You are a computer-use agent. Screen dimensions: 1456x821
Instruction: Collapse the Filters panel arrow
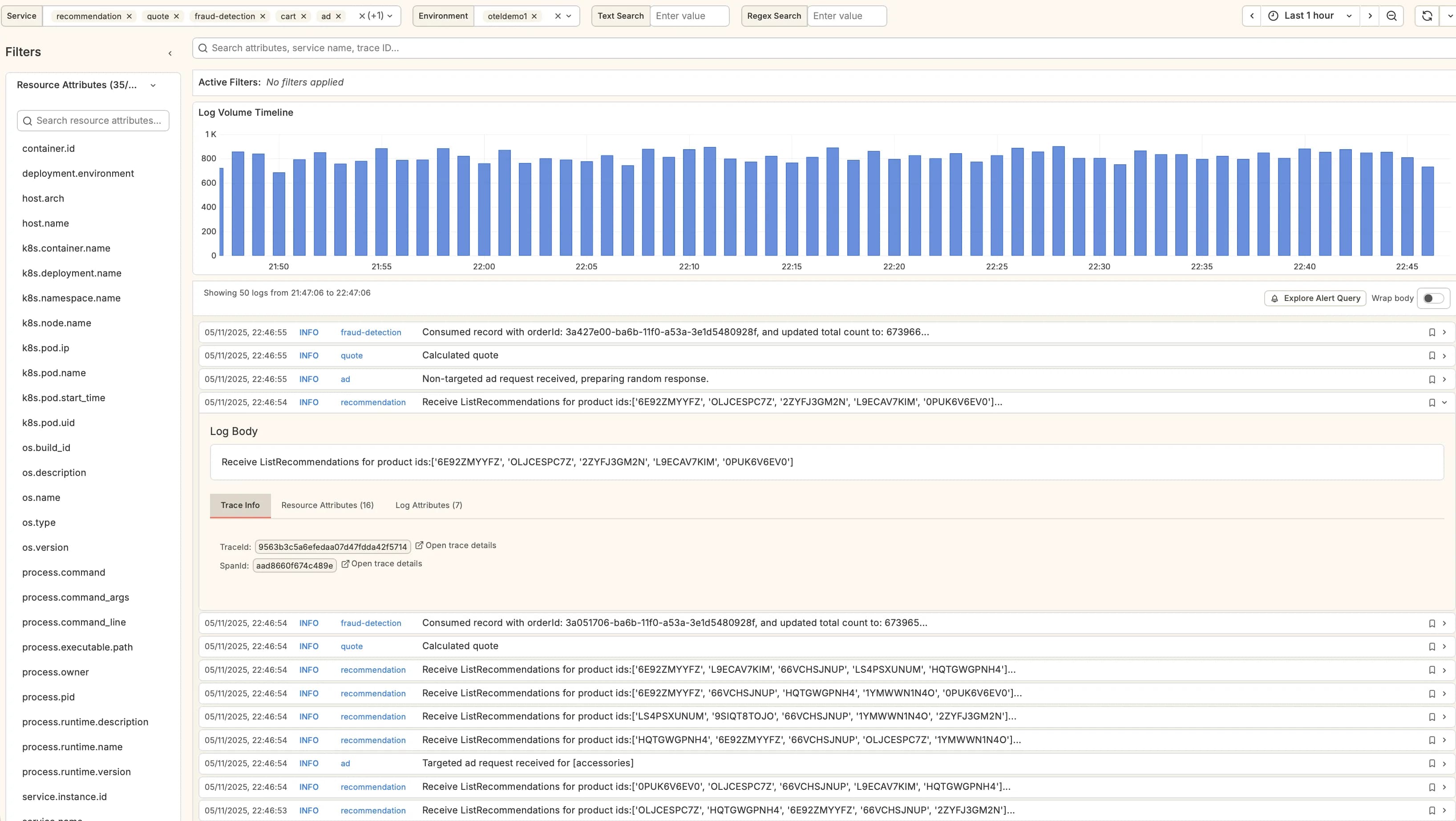point(170,53)
